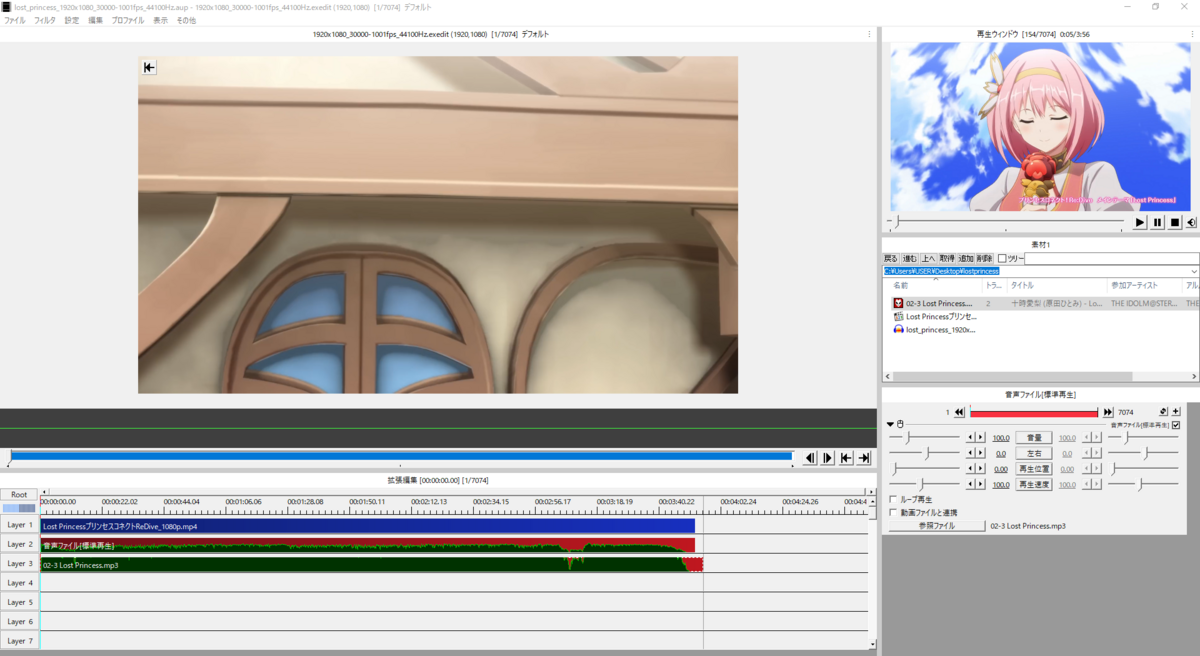This screenshot has height=656, width=1200.
Task: Toggle visibility of Layer 4
Action: pyautogui.click(x=19, y=583)
